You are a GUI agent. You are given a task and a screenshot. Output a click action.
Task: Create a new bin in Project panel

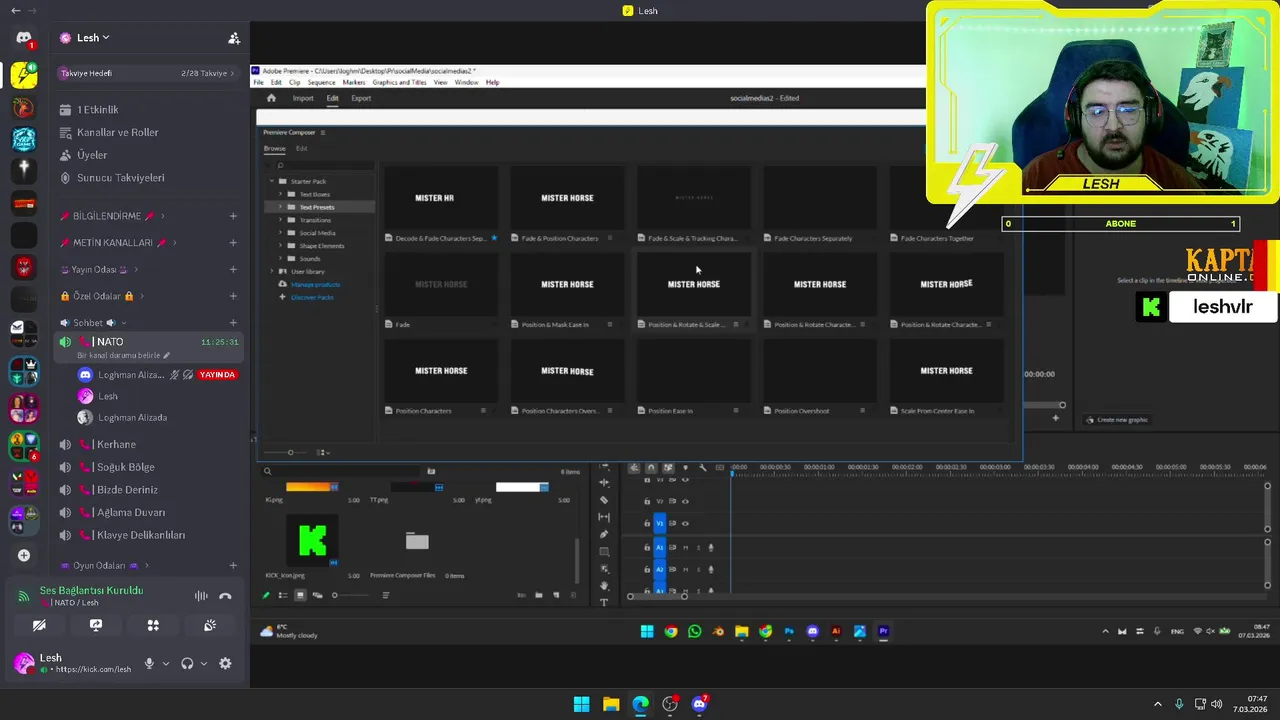coord(538,595)
